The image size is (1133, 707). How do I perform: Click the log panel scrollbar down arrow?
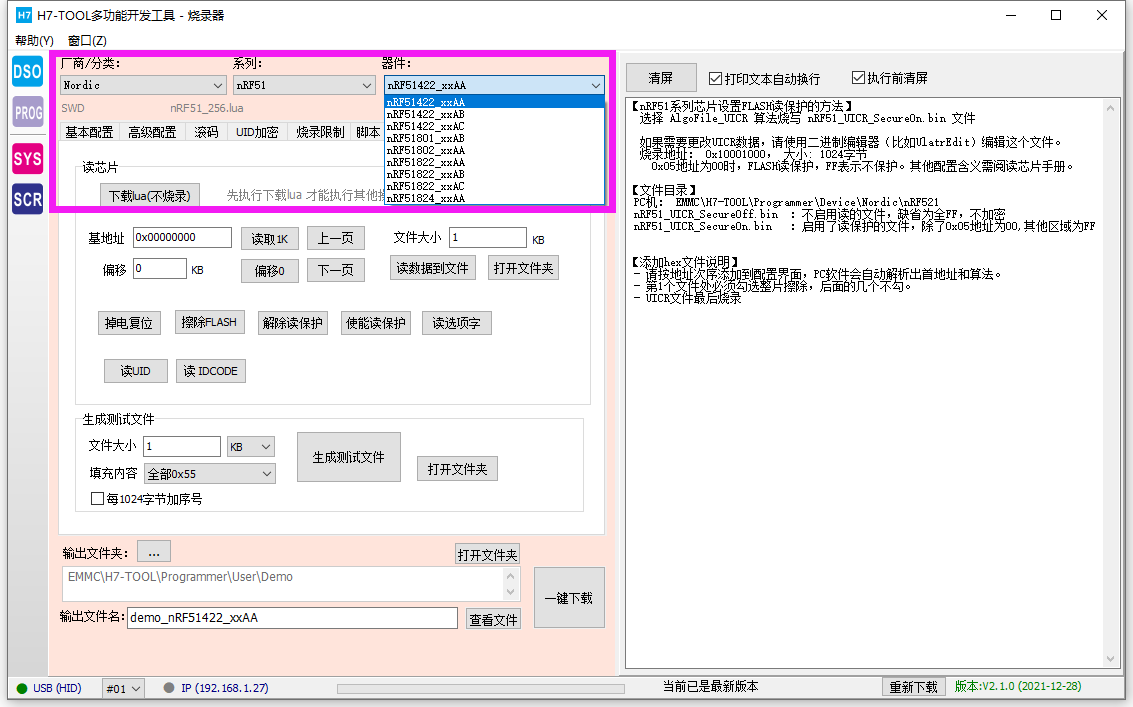1110,659
